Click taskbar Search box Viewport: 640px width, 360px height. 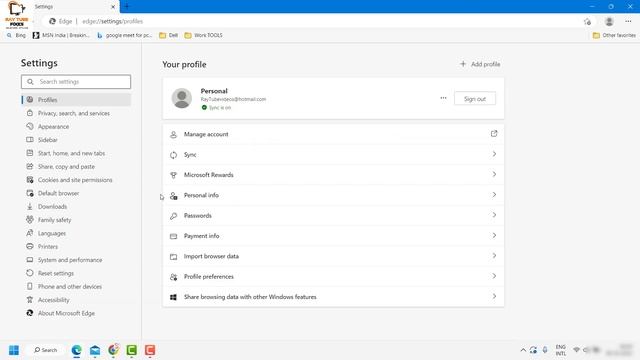(x=45, y=350)
